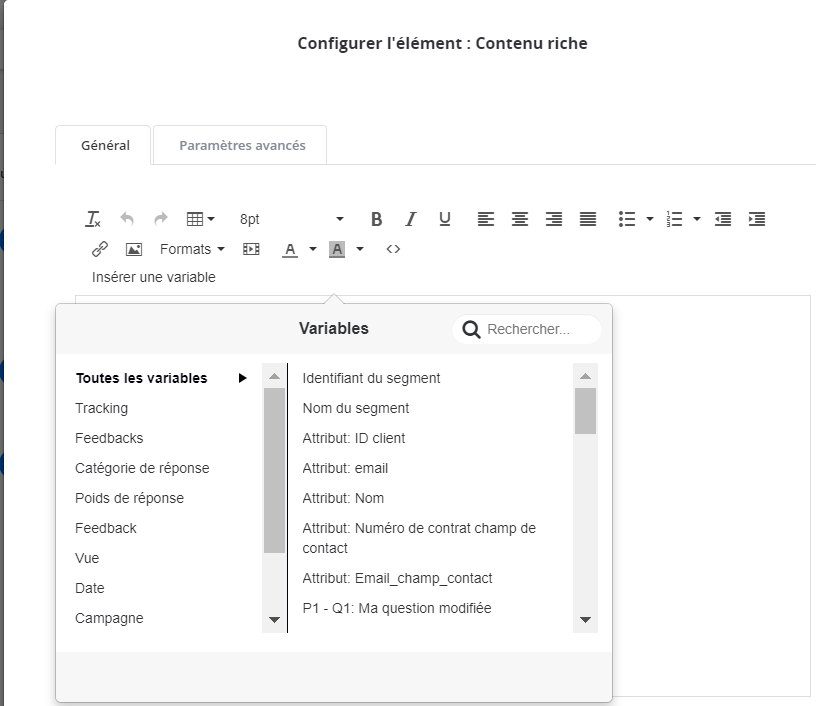This screenshot has width=817, height=706.
Task: Click the insert image icon
Action: click(x=133, y=249)
